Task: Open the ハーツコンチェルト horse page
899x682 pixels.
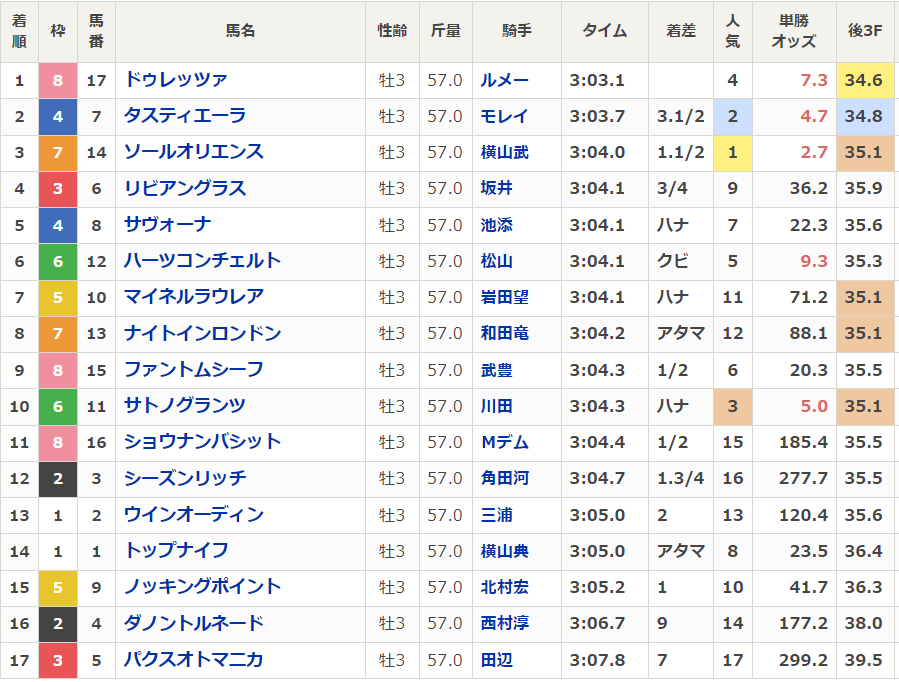Action: point(202,261)
